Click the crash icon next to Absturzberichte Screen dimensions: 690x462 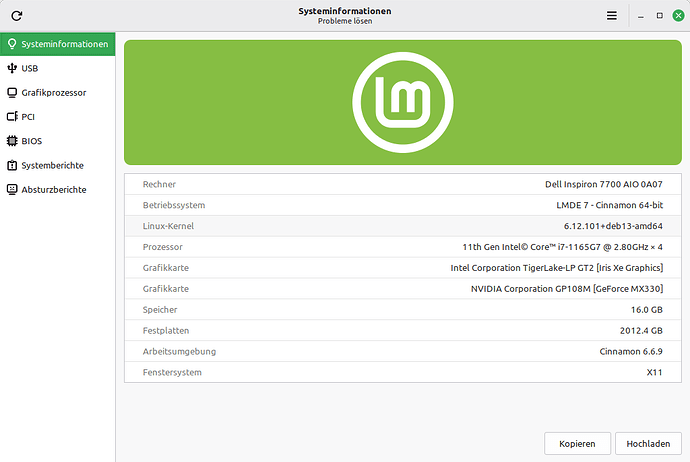tap(12, 190)
